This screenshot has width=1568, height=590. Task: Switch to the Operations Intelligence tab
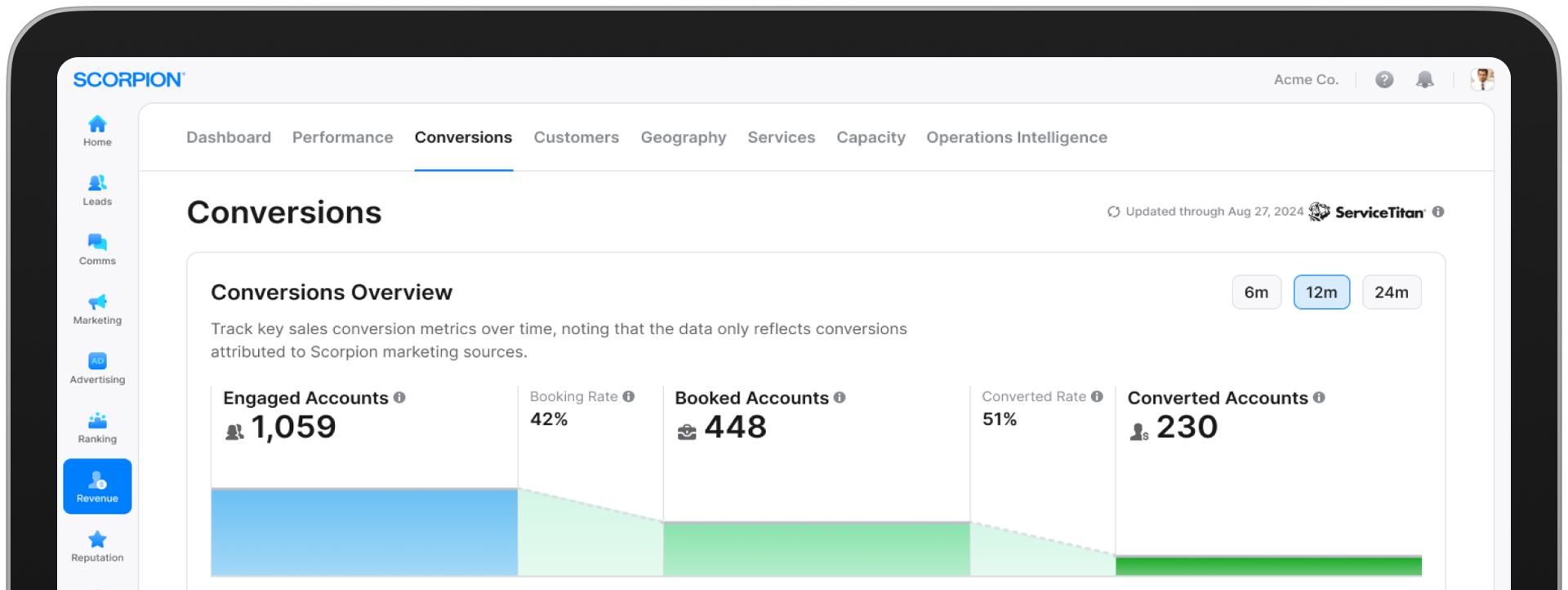coord(1016,137)
